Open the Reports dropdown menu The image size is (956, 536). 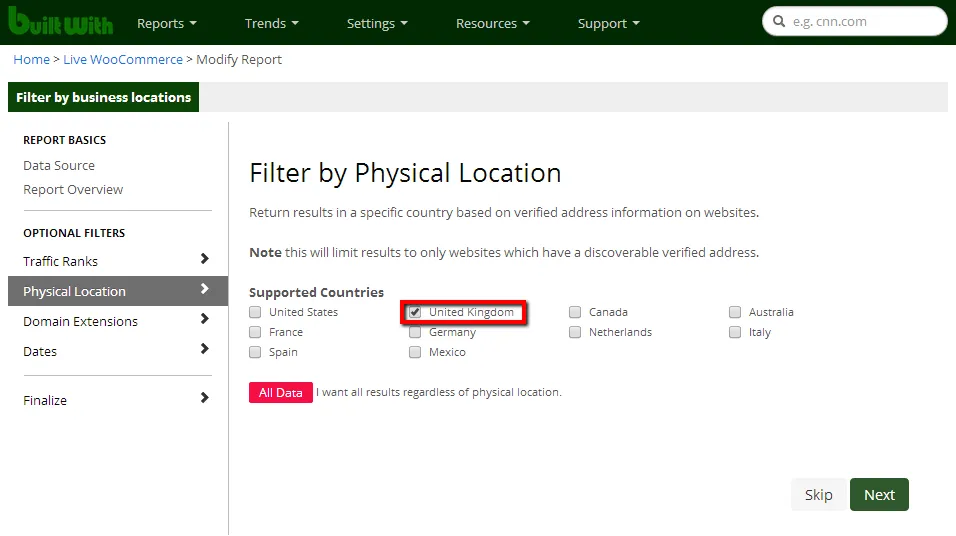coord(166,23)
